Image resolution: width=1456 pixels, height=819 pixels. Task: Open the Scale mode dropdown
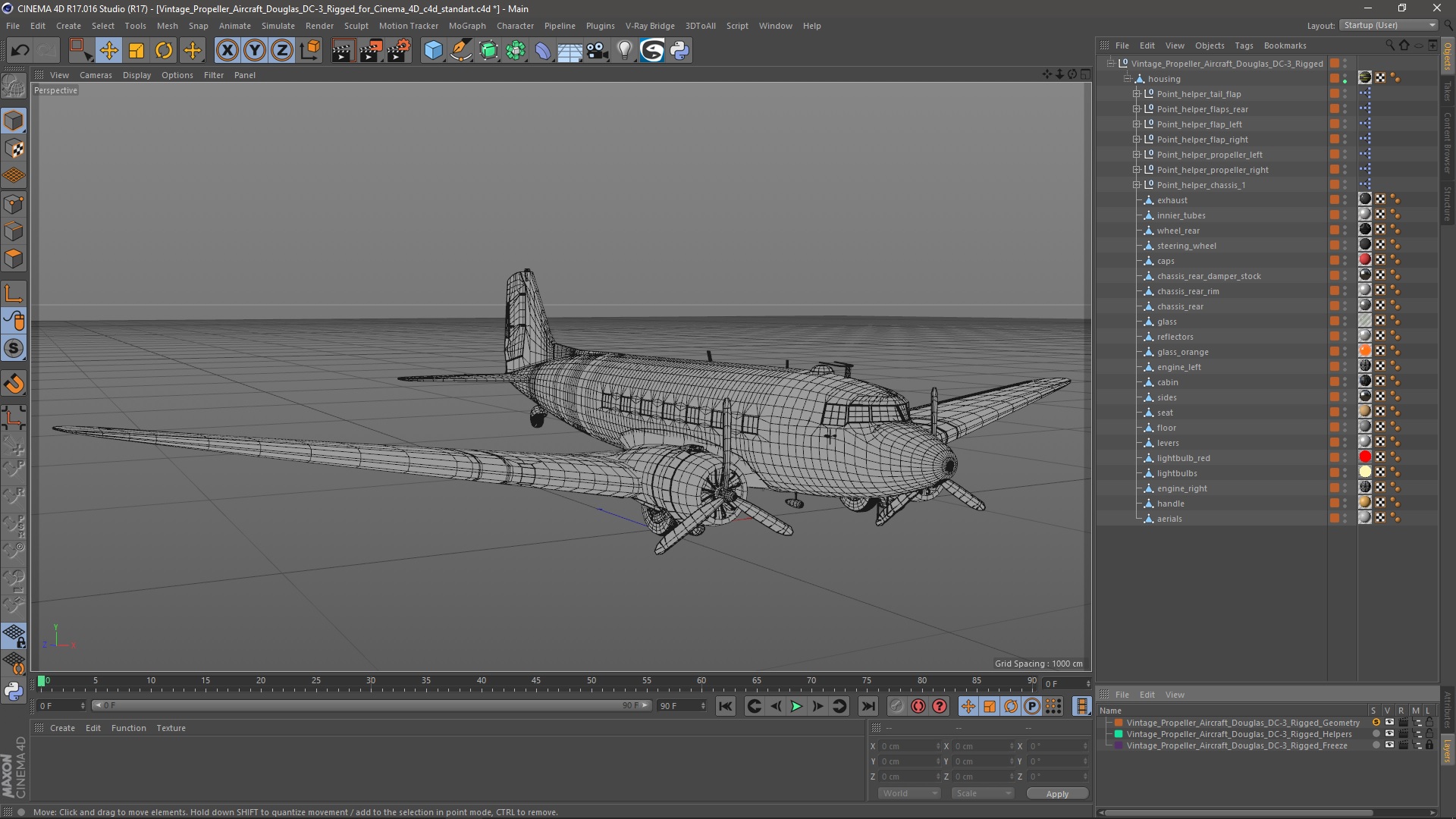(x=983, y=793)
